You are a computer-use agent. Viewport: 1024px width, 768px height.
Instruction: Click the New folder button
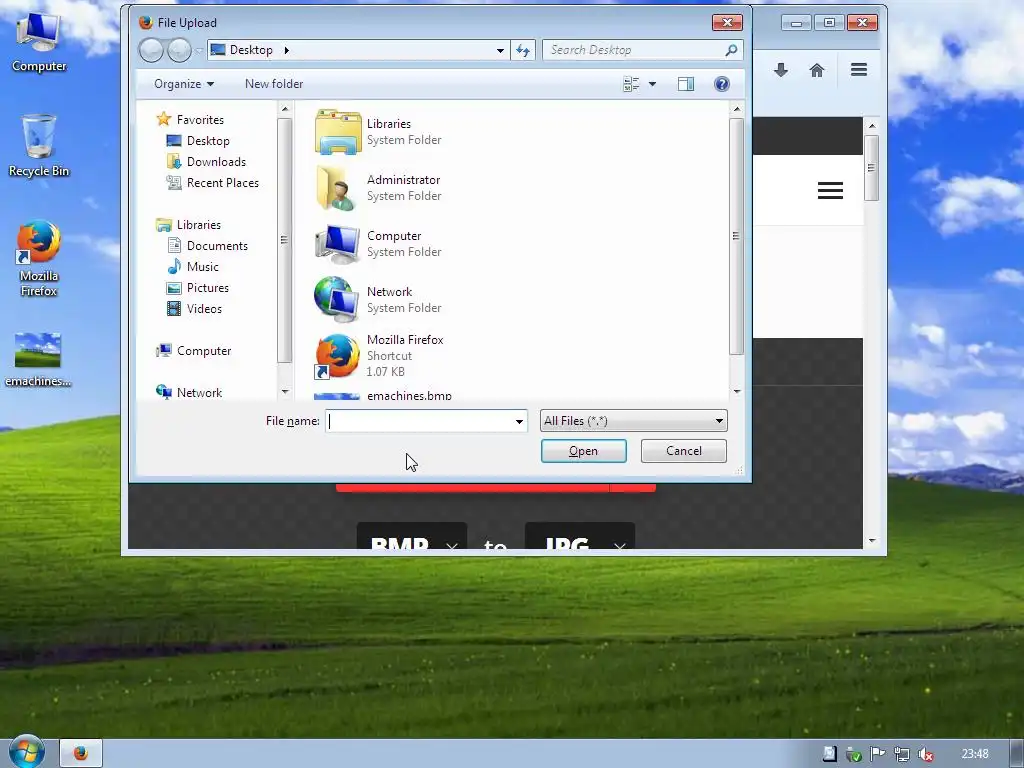274,84
